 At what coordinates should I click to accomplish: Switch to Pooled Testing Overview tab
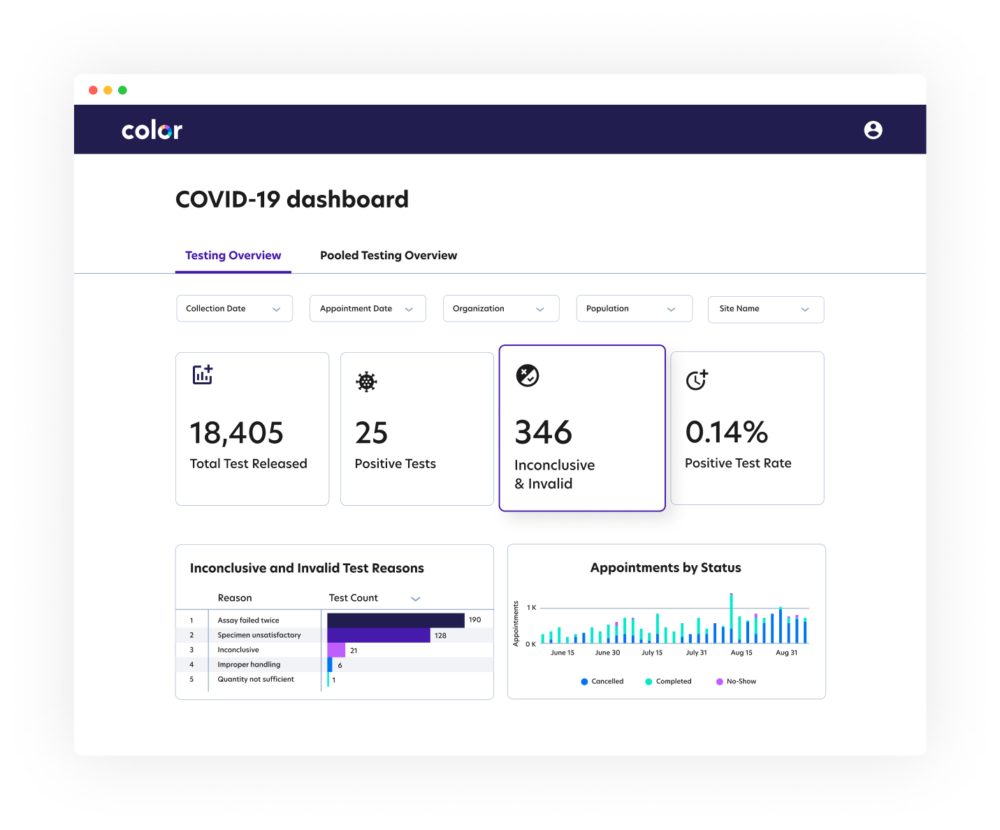[388, 256]
